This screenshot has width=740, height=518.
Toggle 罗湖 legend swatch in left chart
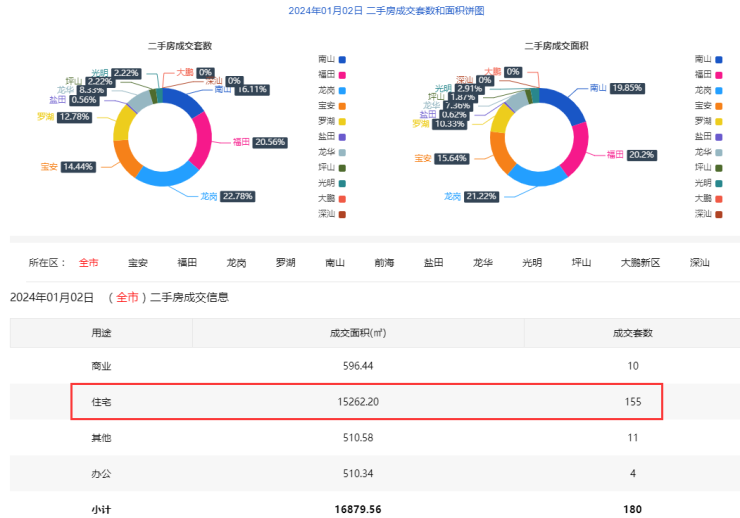[342, 122]
